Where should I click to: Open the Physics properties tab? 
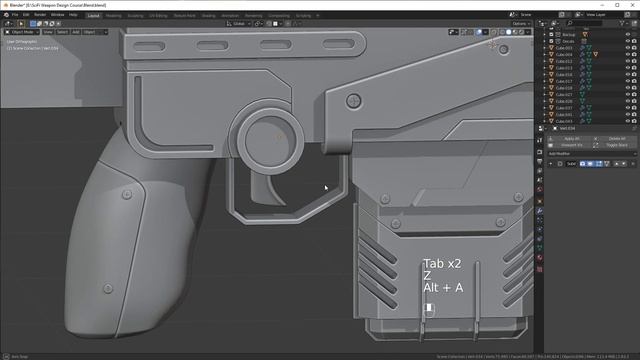pyautogui.click(x=540, y=229)
